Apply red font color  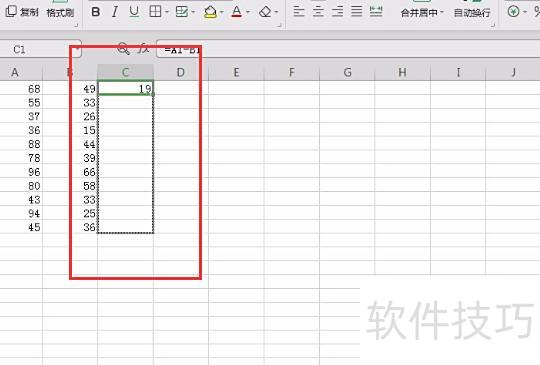237,12
